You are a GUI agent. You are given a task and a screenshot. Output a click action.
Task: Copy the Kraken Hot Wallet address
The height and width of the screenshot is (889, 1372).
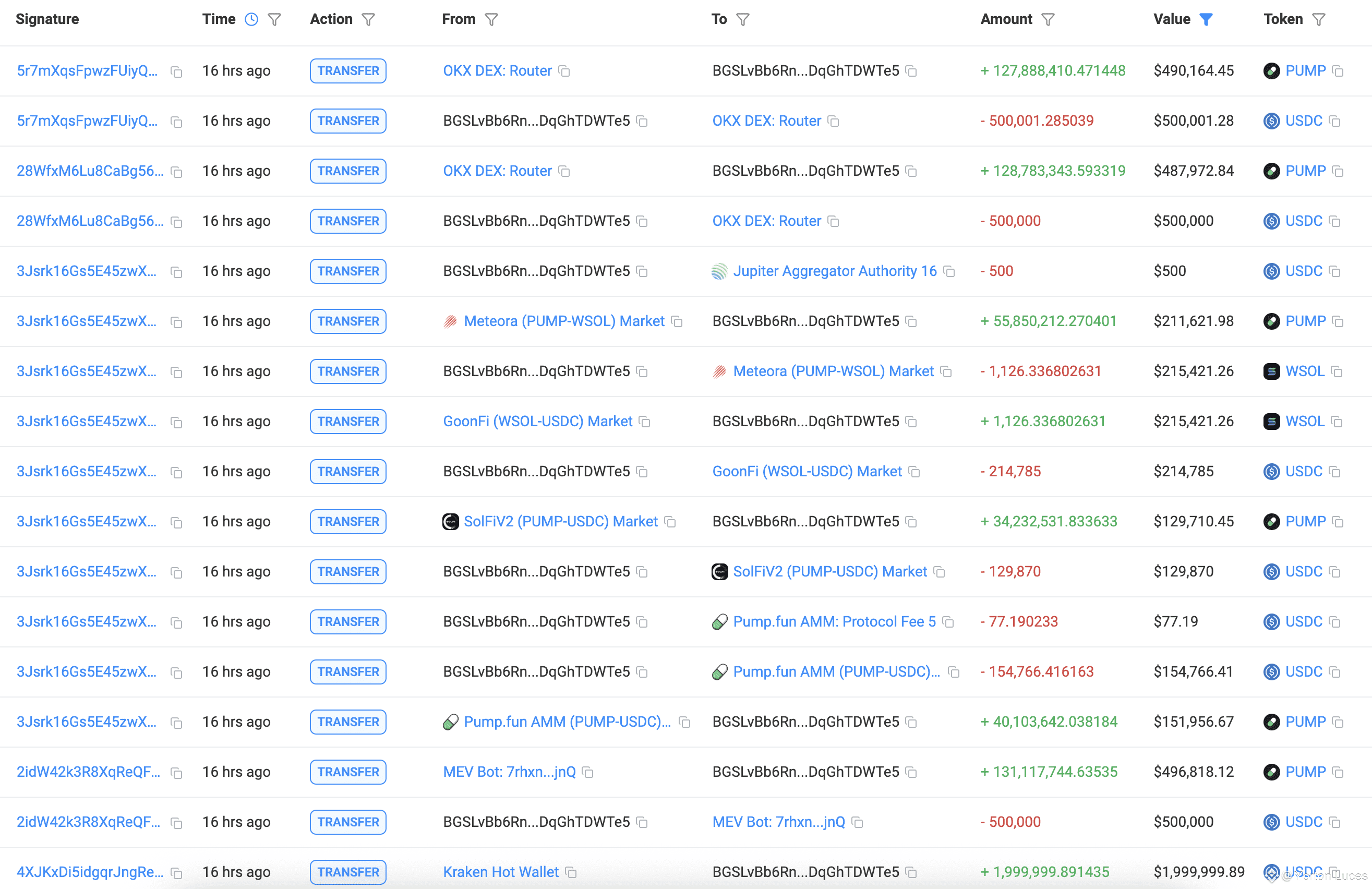[x=571, y=872]
